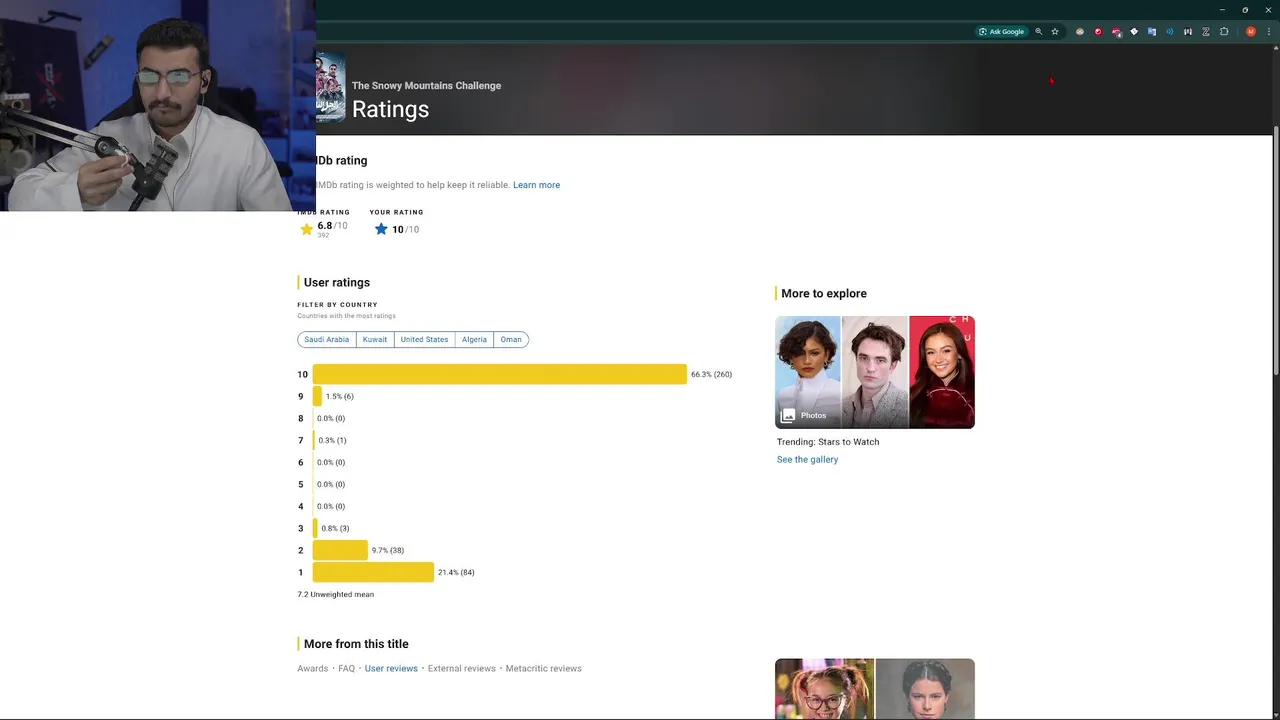1280x720 pixels.
Task: Open the page zoom magnifier icon
Action: [x=1038, y=31]
